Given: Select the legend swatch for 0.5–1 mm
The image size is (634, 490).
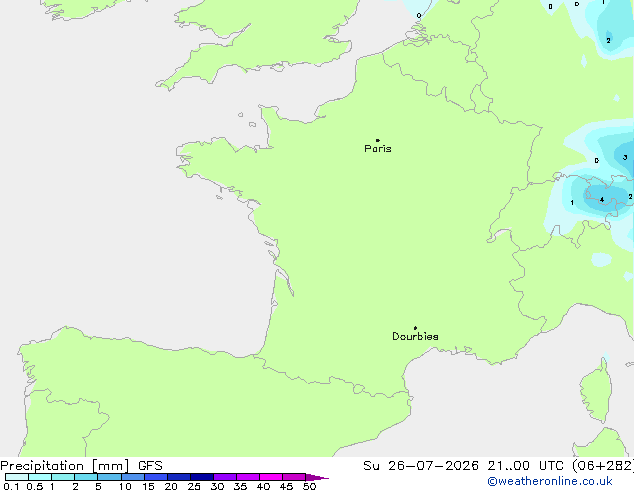Looking at the screenshot, I should (x=40, y=477).
